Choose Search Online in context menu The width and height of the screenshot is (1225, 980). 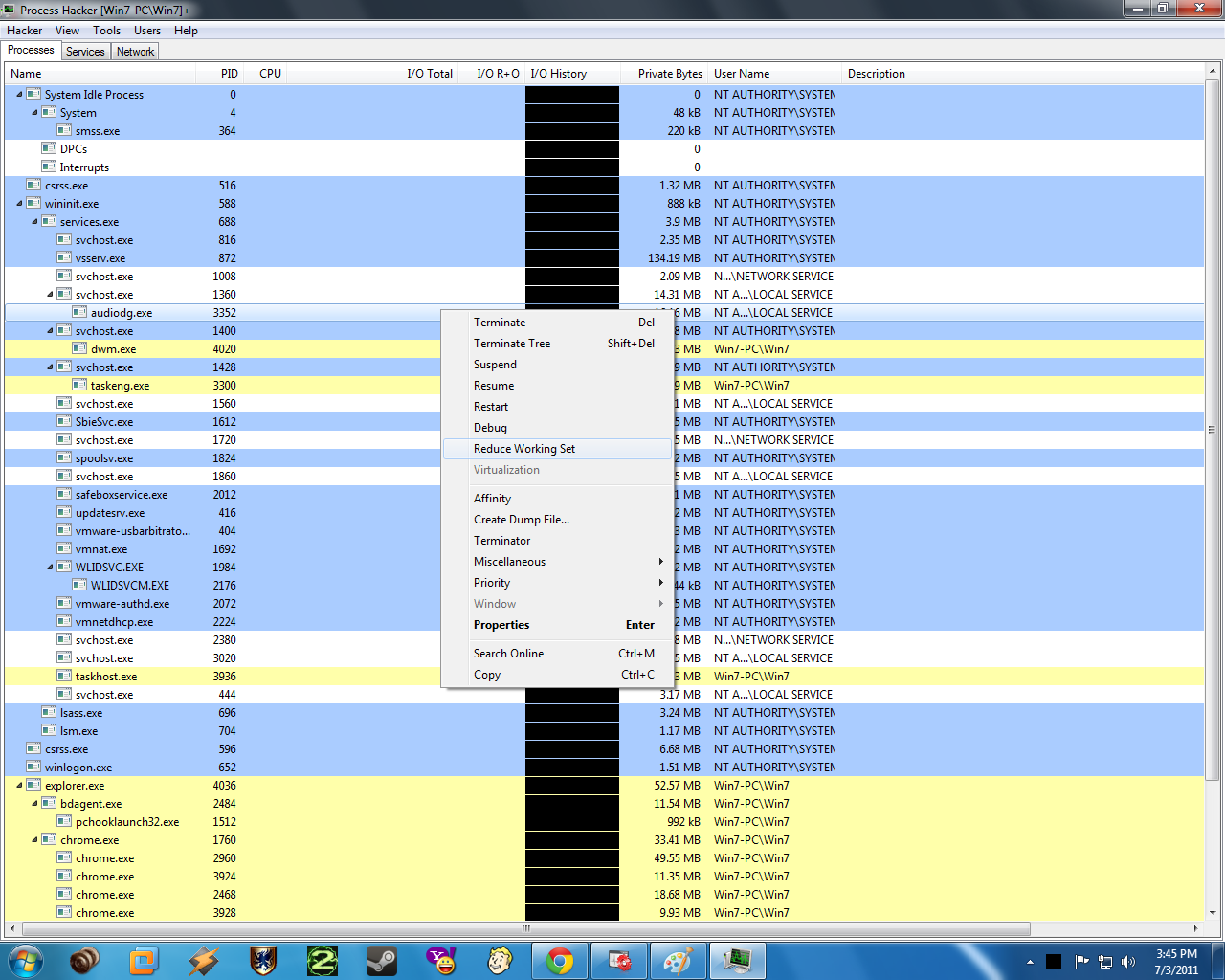point(557,654)
